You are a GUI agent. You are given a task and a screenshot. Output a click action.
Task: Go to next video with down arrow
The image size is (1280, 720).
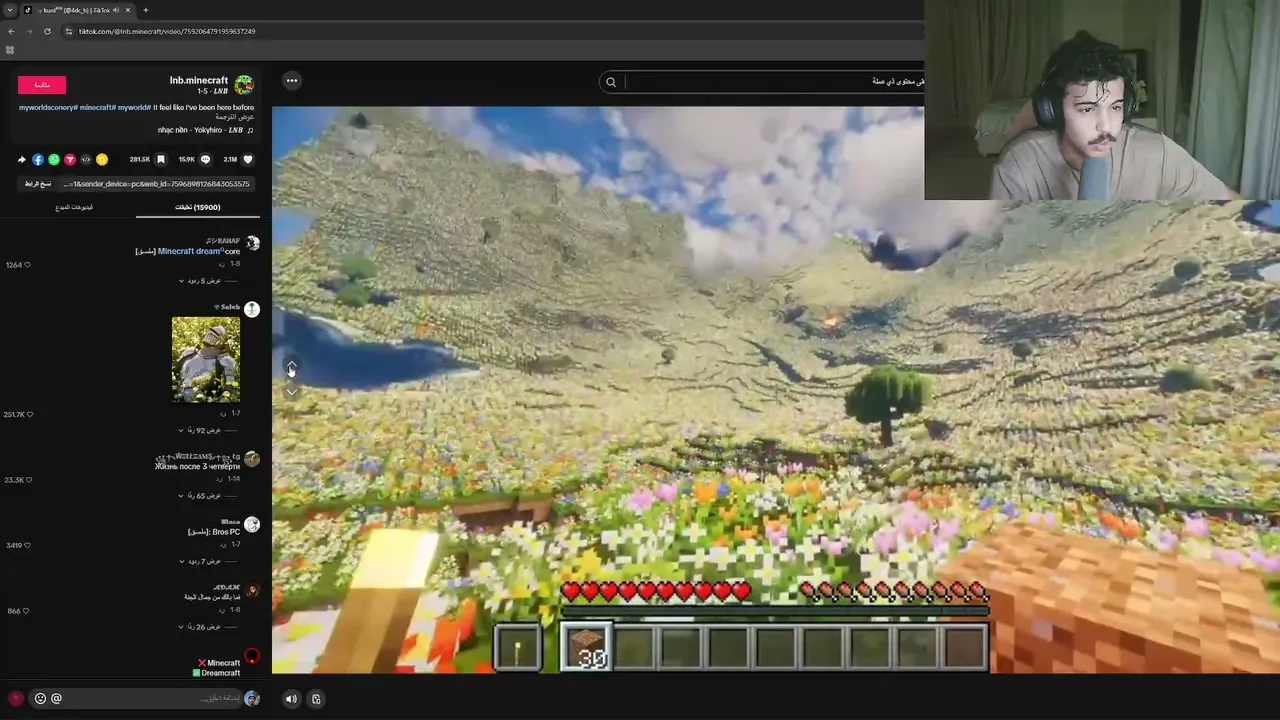(x=291, y=391)
